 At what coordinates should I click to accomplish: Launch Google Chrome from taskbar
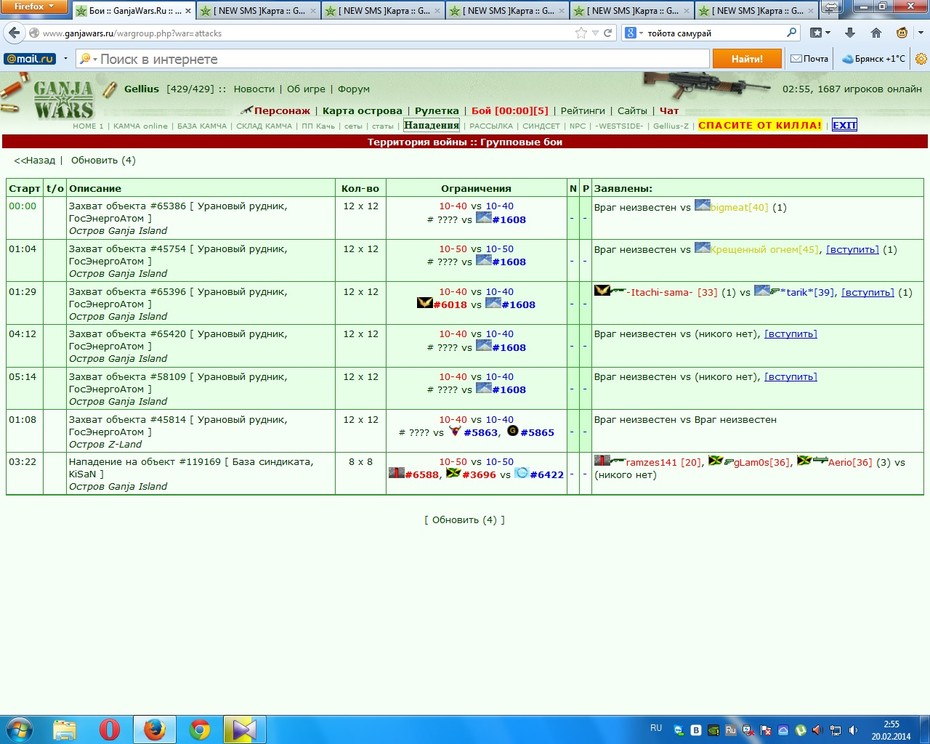pos(200,729)
